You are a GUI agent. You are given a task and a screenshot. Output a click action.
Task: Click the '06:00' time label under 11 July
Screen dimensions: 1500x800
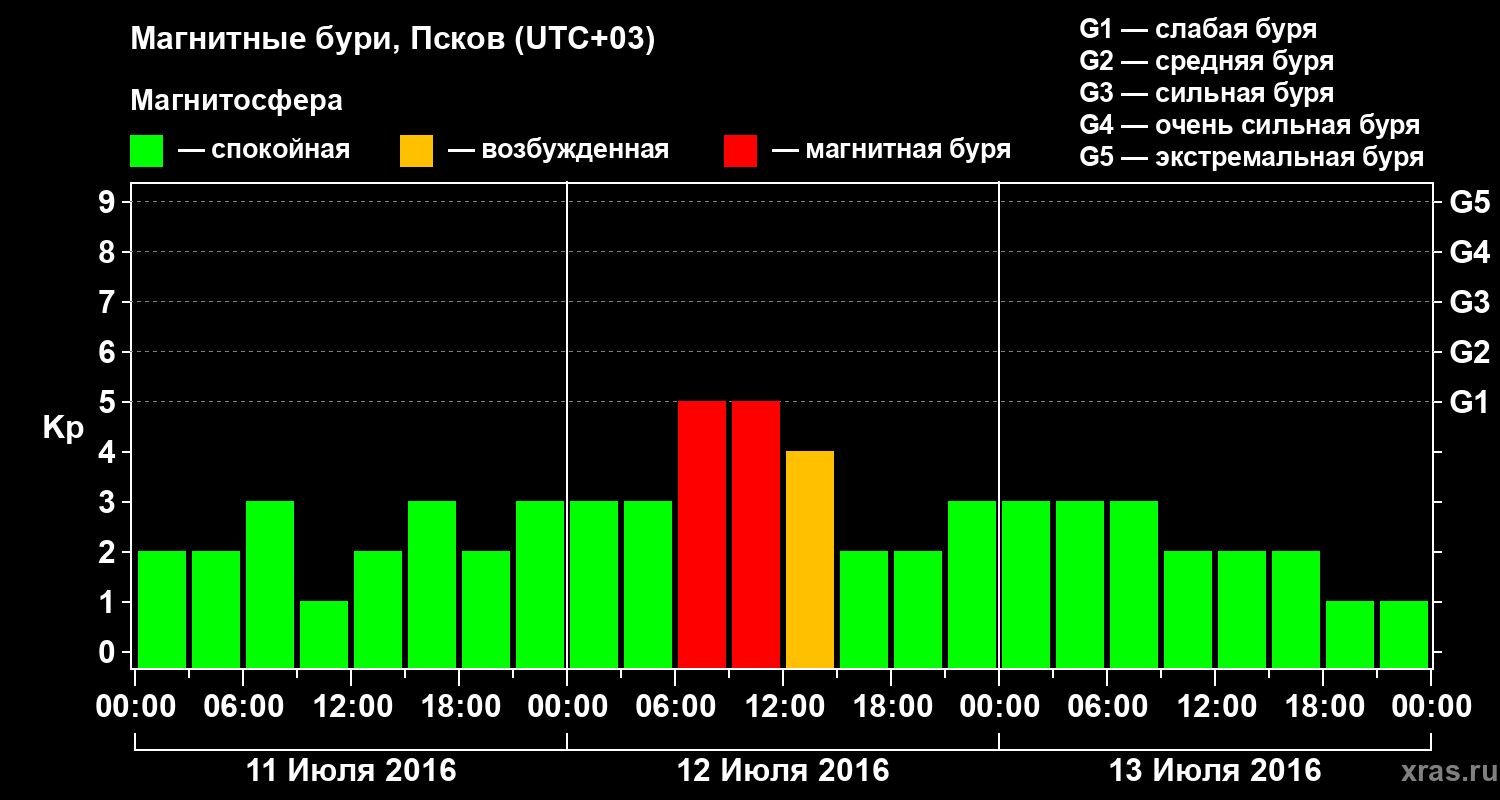coord(243,706)
